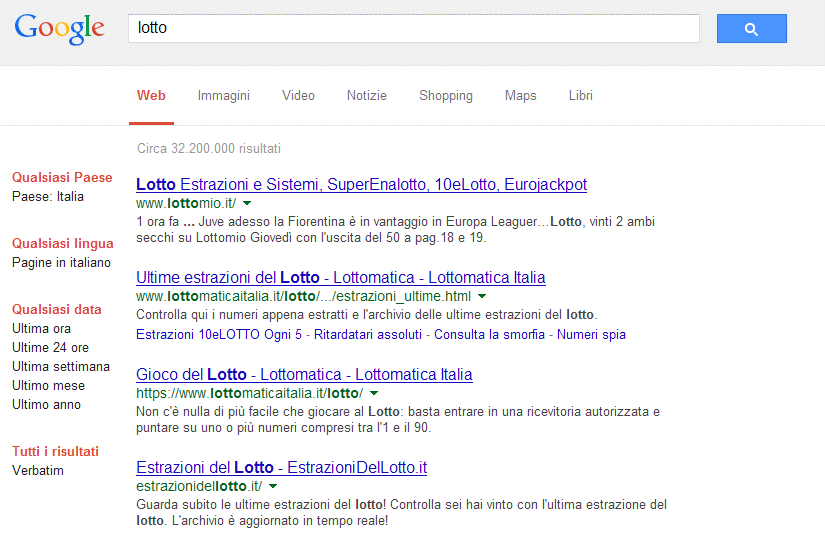Filter results to "Ultime 24 ore"
Screen dimensions: 825x552
click(51, 348)
